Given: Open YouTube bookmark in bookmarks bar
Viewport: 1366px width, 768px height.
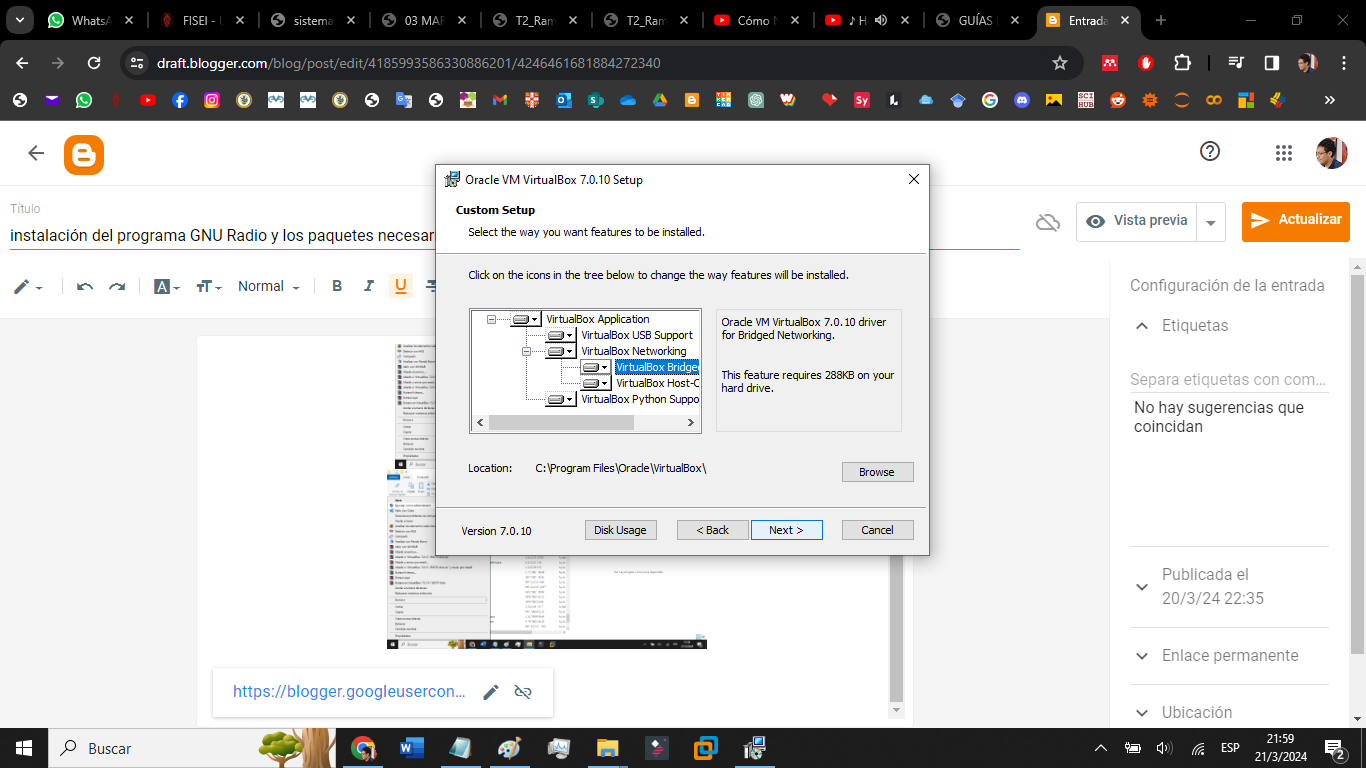Looking at the screenshot, I should (148, 100).
